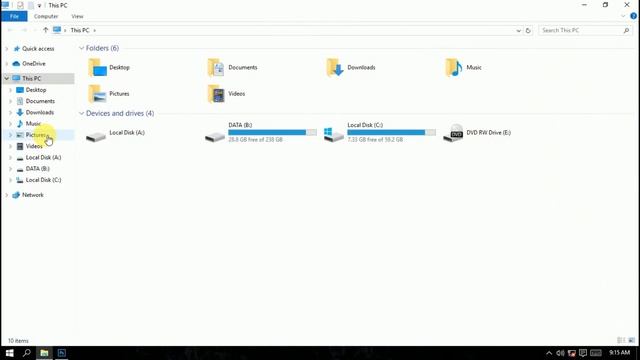Open the Documents folder icon in main pane
The image size is (640, 360).
[x=216, y=67]
